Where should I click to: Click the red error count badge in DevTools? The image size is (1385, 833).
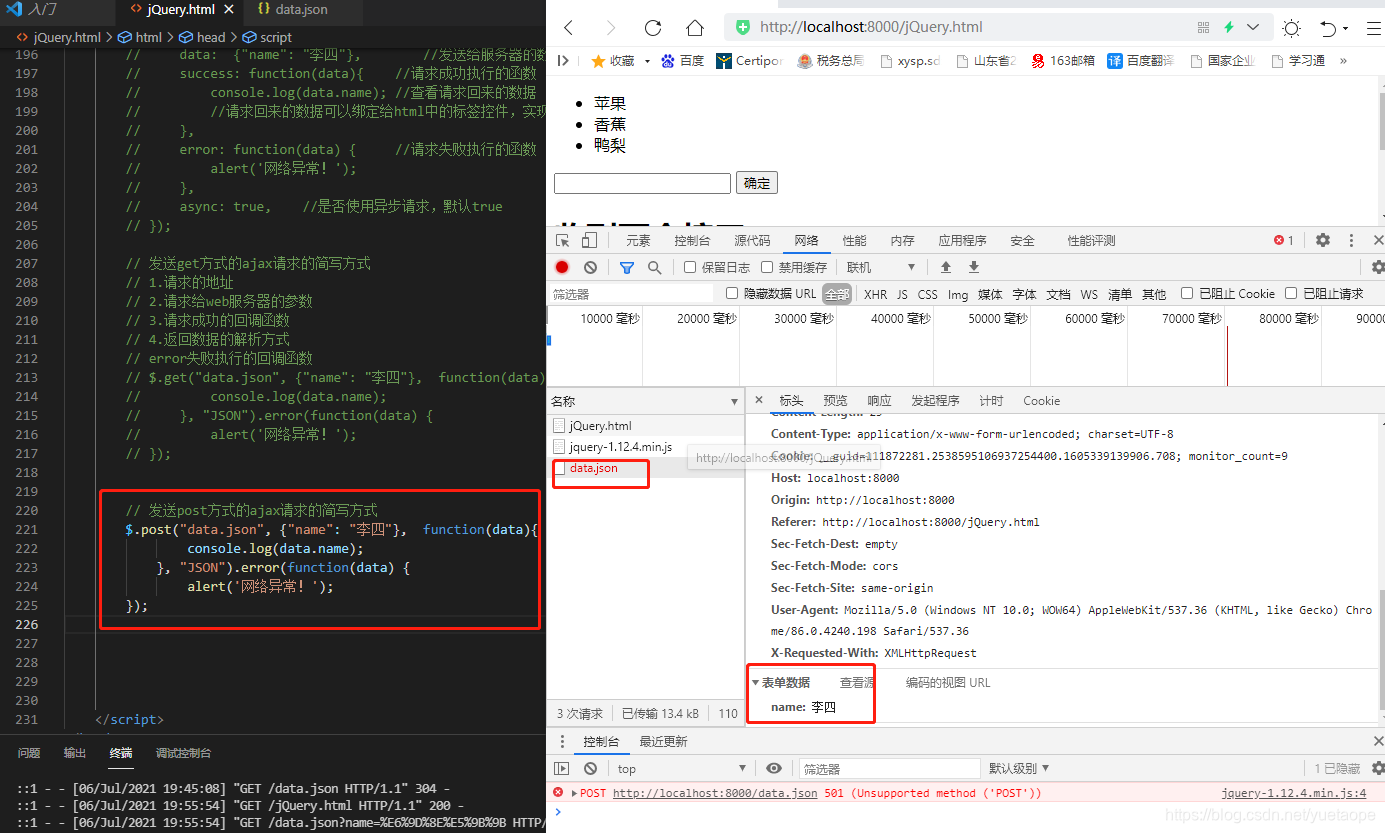coord(1284,240)
